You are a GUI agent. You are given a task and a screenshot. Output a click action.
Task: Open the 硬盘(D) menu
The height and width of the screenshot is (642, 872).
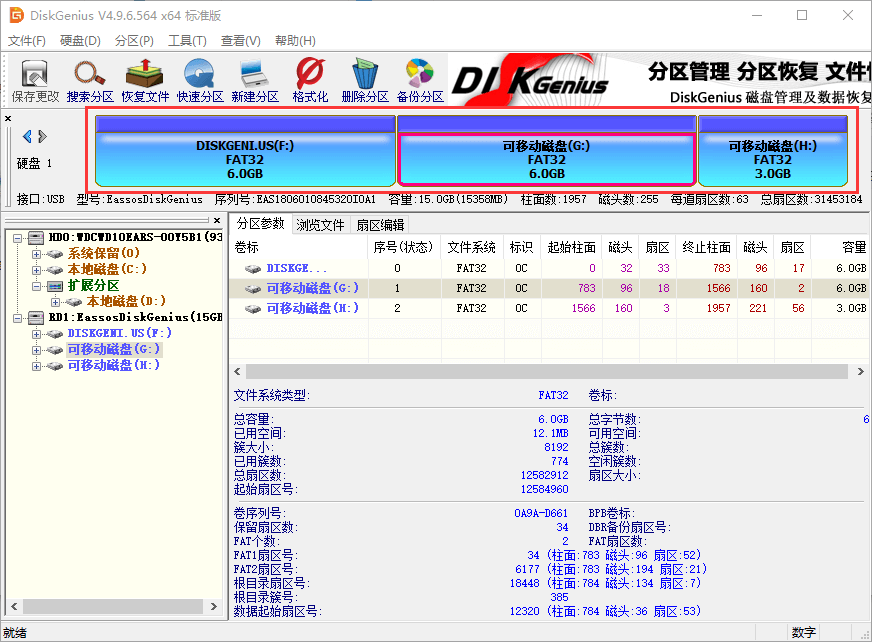(x=80, y=41)
